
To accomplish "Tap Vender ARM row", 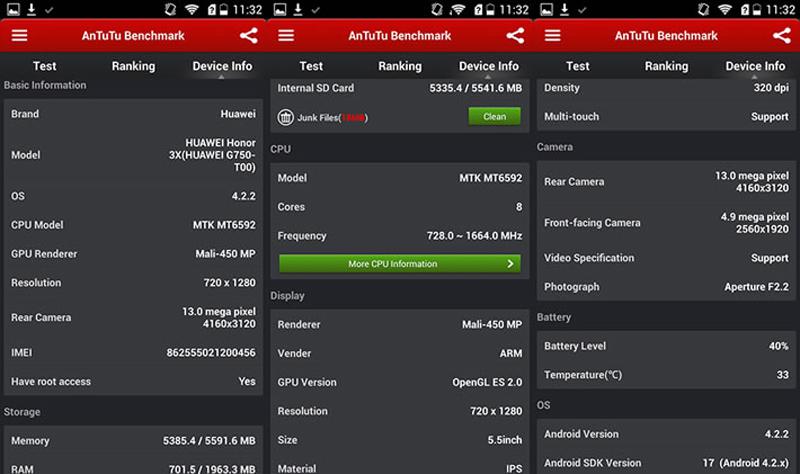I will [400, 353].
